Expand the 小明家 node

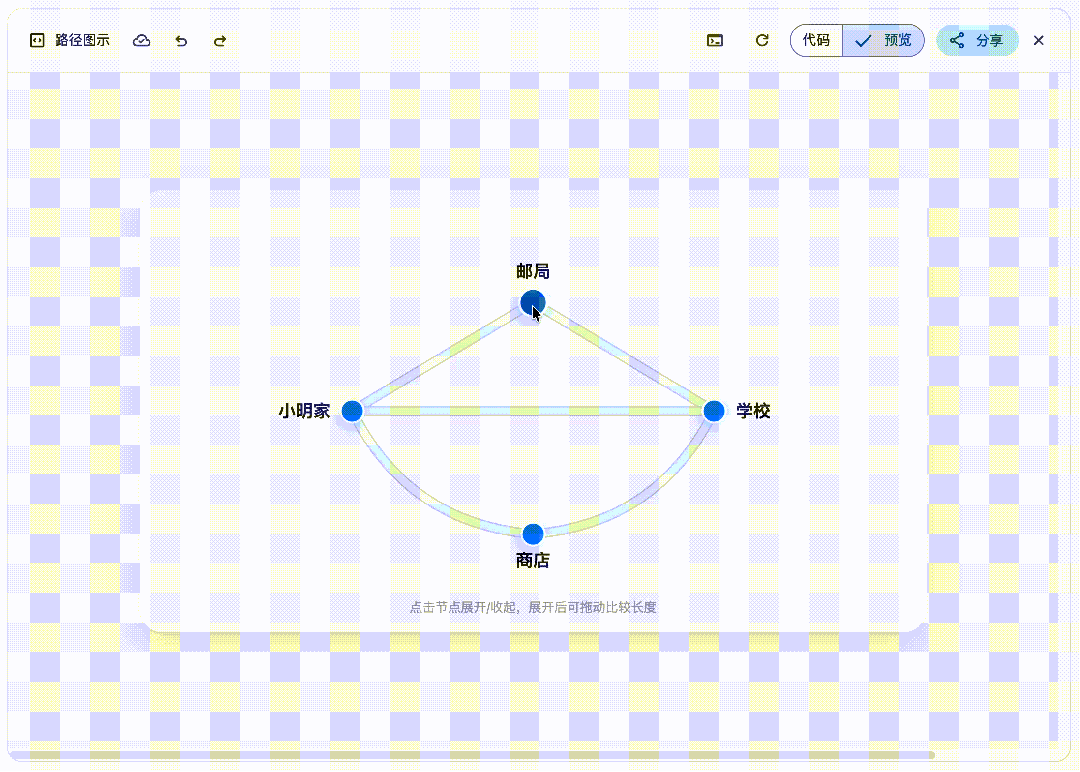click(x=352, y=410)
